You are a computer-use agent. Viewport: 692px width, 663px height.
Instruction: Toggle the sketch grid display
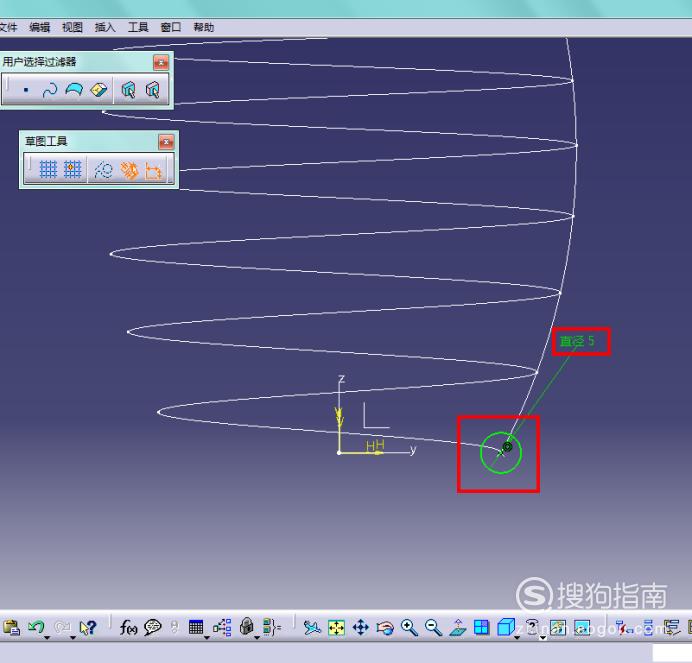[x=48, y=170]
